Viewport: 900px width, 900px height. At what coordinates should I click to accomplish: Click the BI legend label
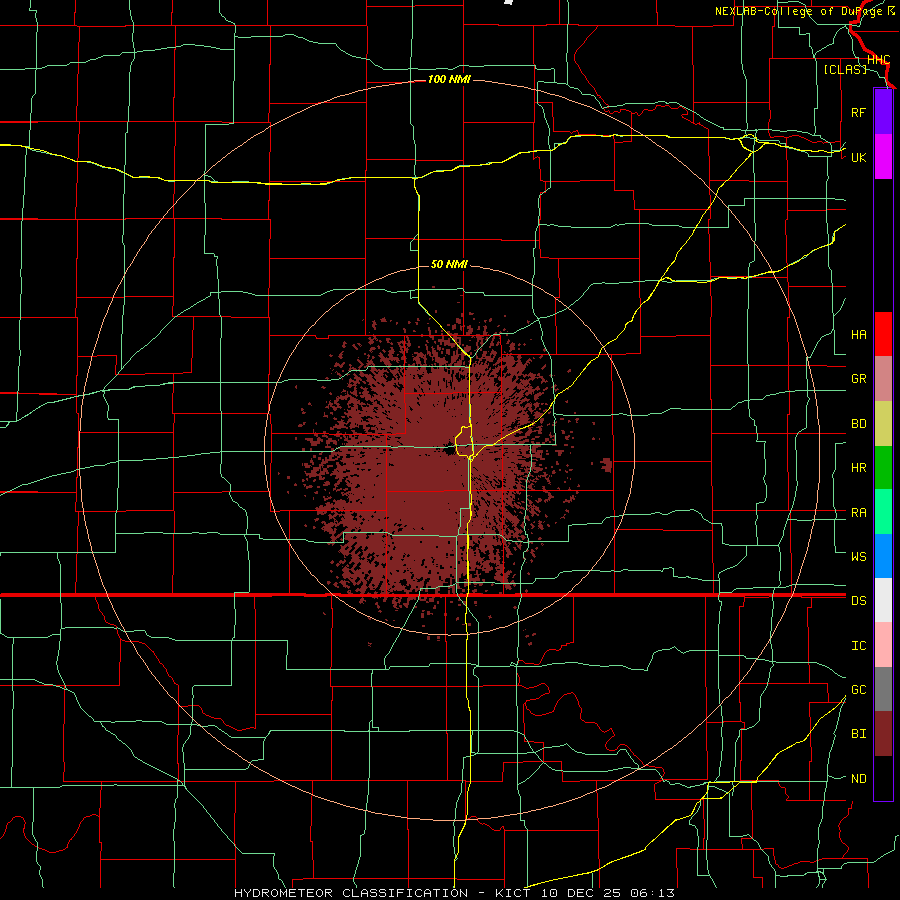[858, 734]
